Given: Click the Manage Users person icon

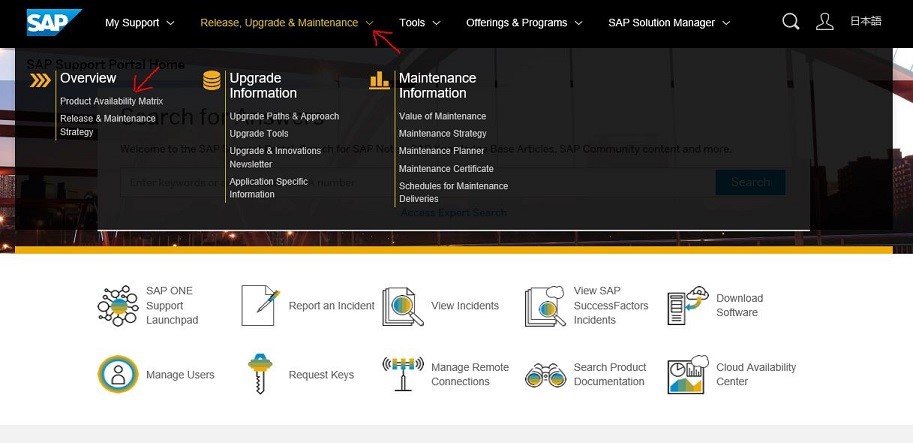Looking at the screenshot, I should coord(118,374).
